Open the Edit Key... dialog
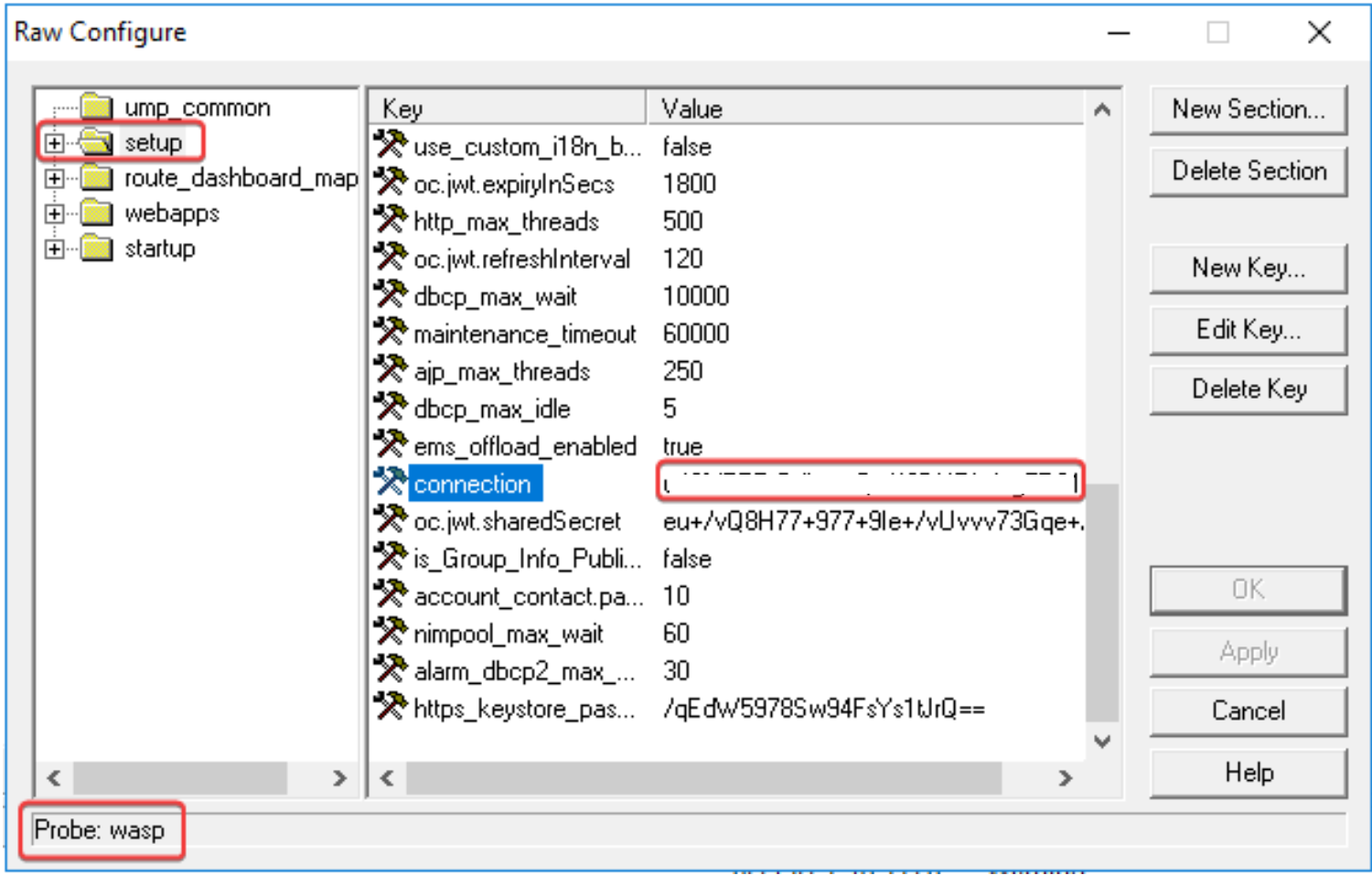The width and height of the screenshot is (1372, 875). coord(1249,329)
